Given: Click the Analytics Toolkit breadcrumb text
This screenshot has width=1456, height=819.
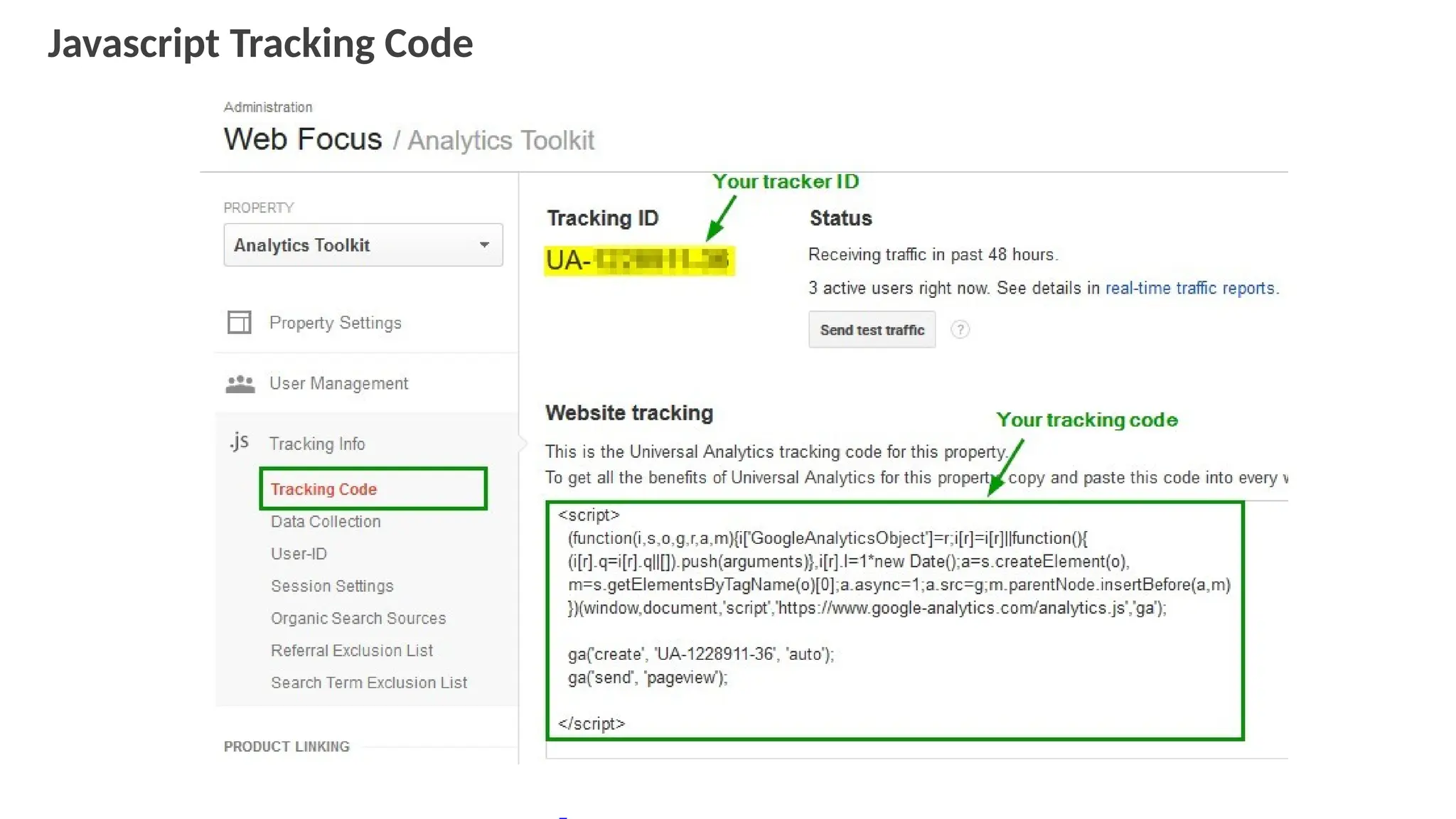Looking at the screenshot, I should (500, 140).
